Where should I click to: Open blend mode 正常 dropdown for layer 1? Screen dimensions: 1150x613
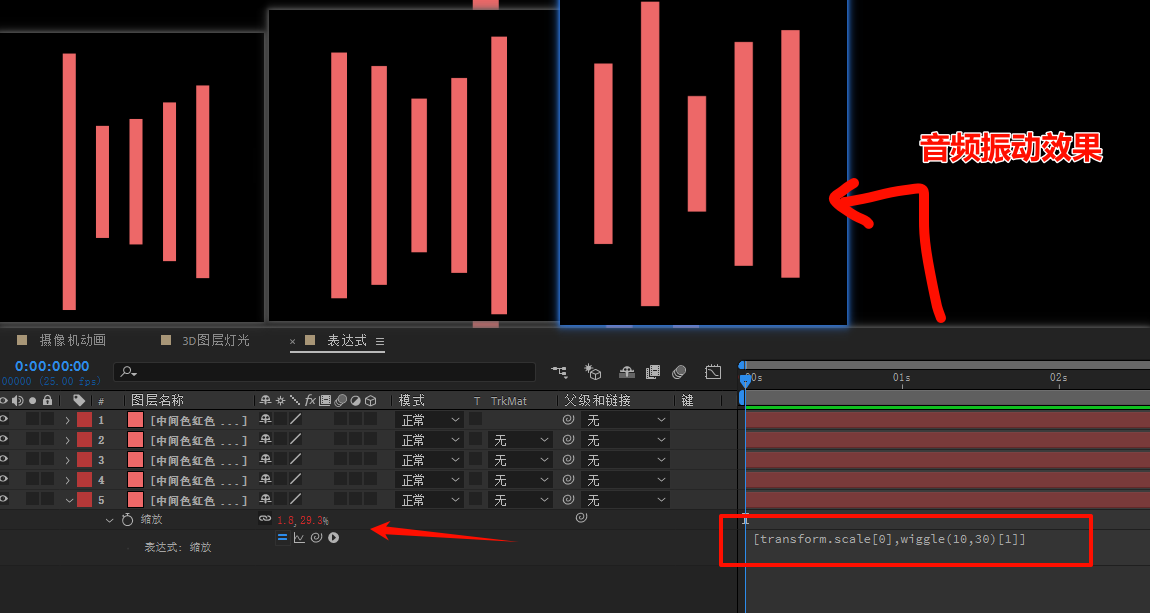[429, 420]
